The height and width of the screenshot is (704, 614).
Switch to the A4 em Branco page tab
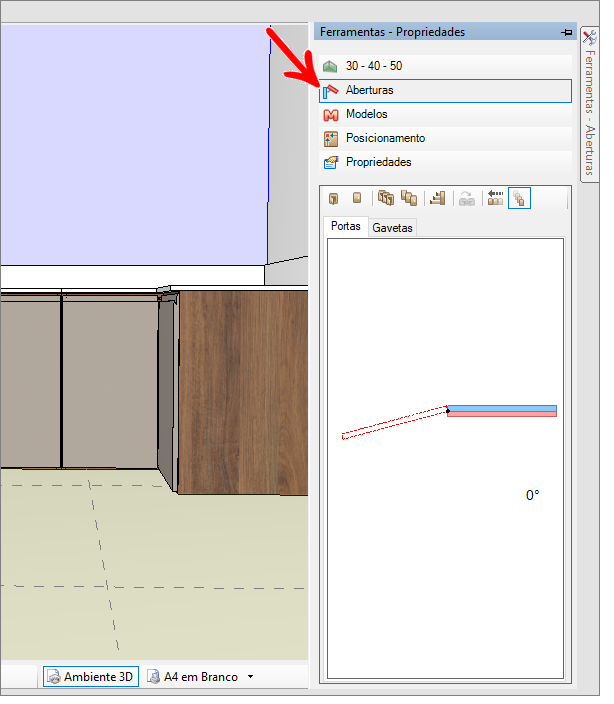(x=192, y=677)
